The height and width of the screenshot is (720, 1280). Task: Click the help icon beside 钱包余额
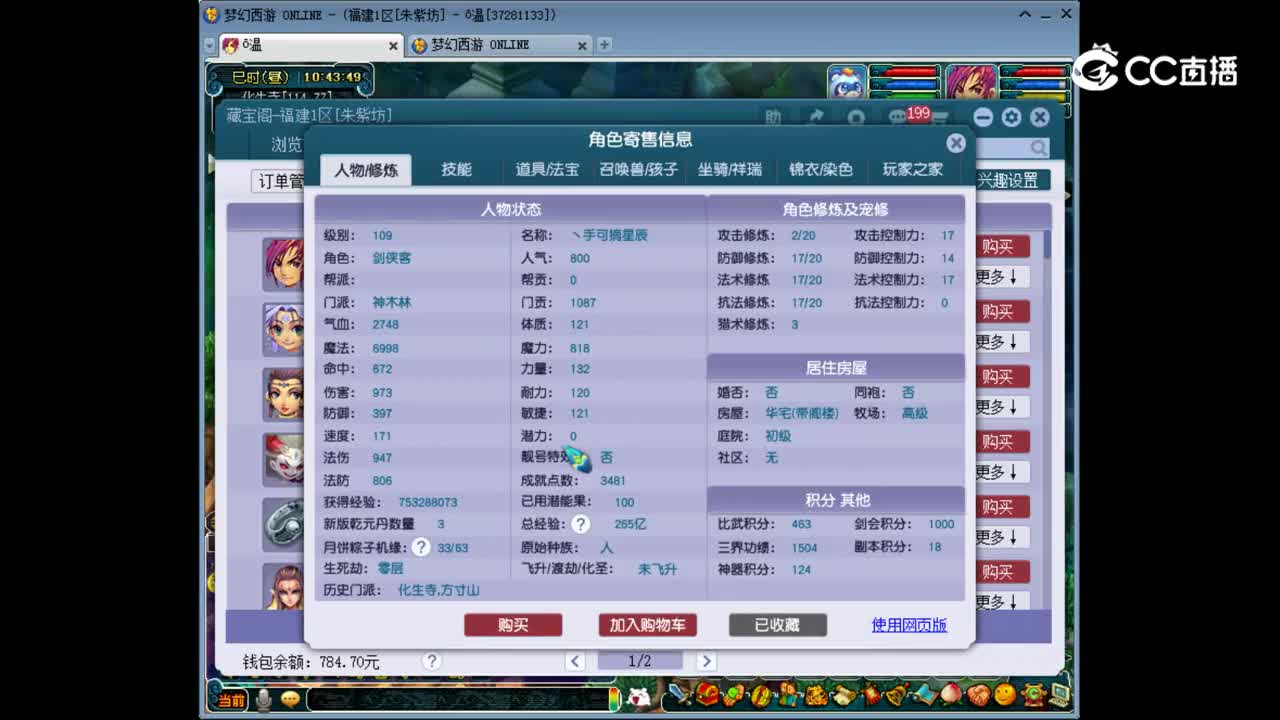tap(431, 661)
